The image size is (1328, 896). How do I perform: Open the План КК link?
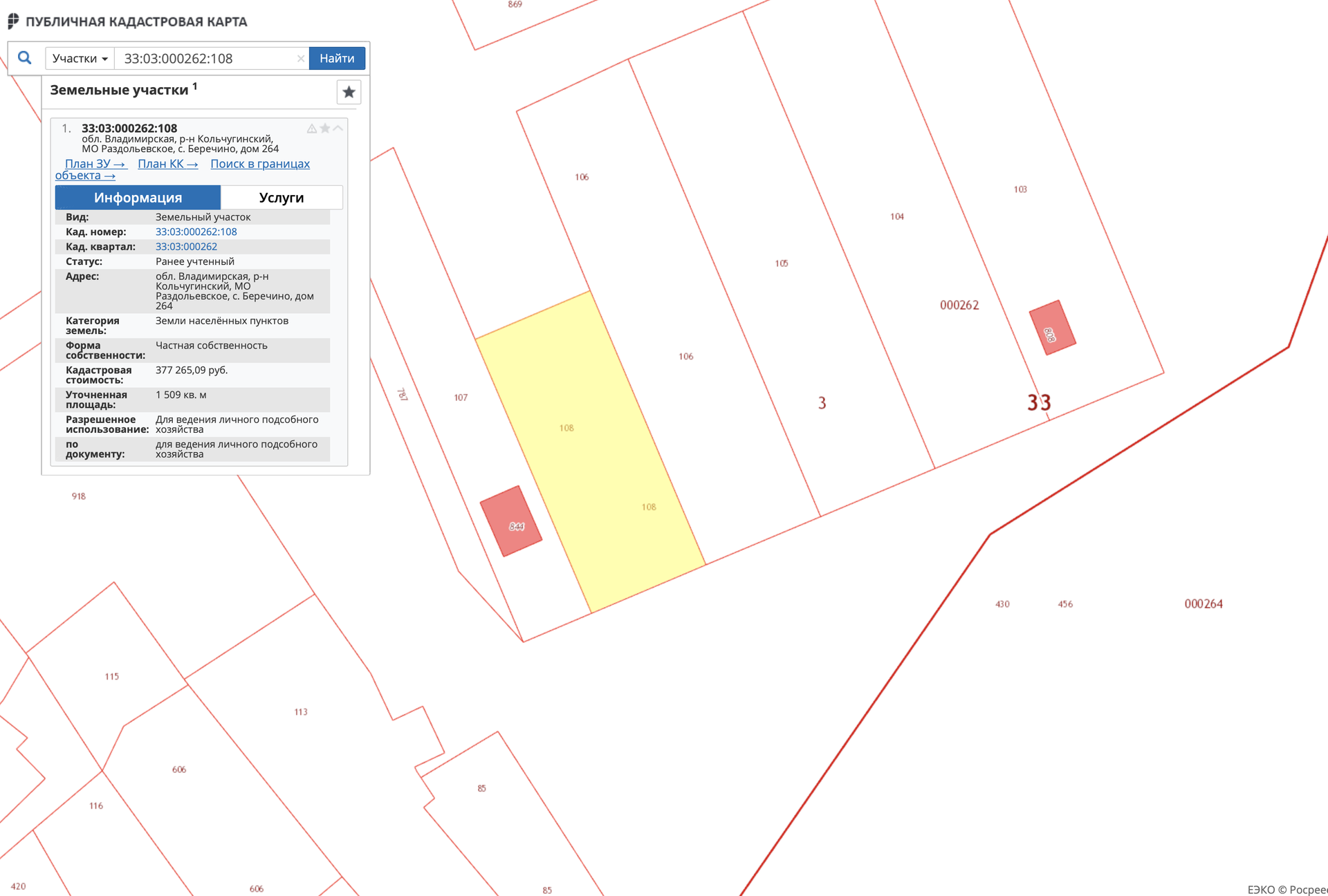coord(167,164)
